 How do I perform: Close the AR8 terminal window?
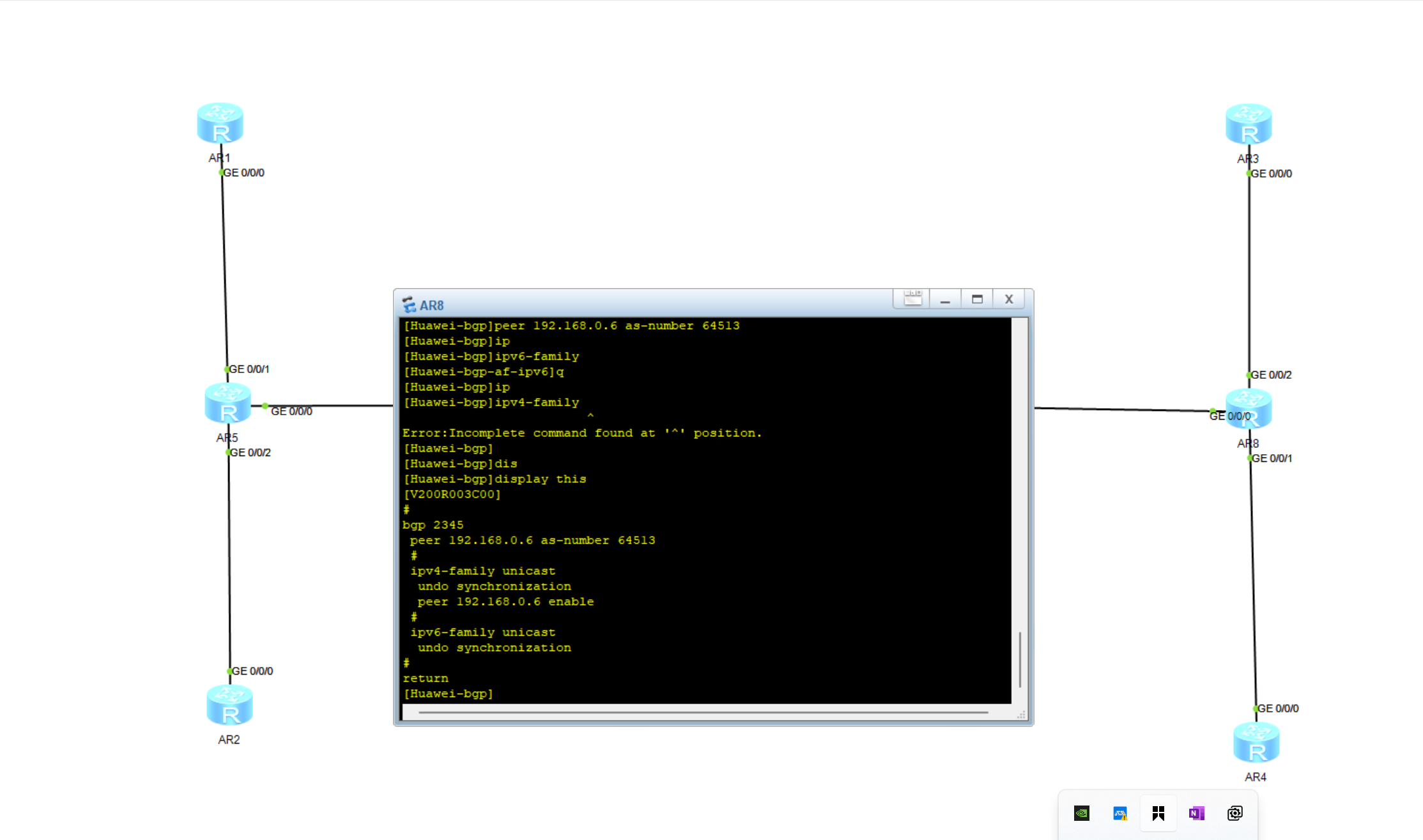click(1009, 299)
